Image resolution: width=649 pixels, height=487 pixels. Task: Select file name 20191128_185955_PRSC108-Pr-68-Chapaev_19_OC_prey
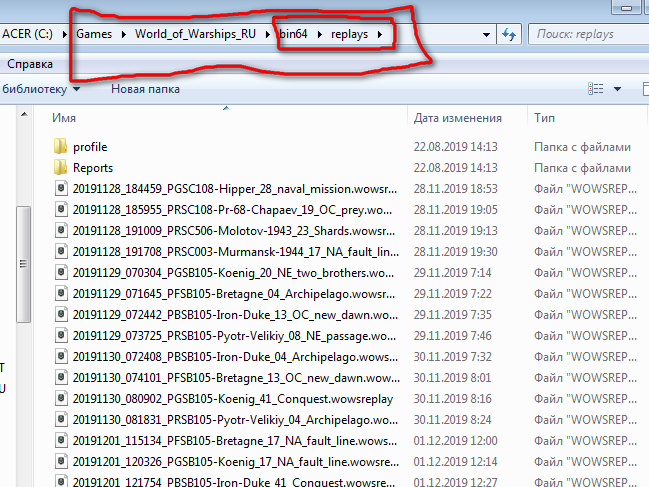(232, 210)
